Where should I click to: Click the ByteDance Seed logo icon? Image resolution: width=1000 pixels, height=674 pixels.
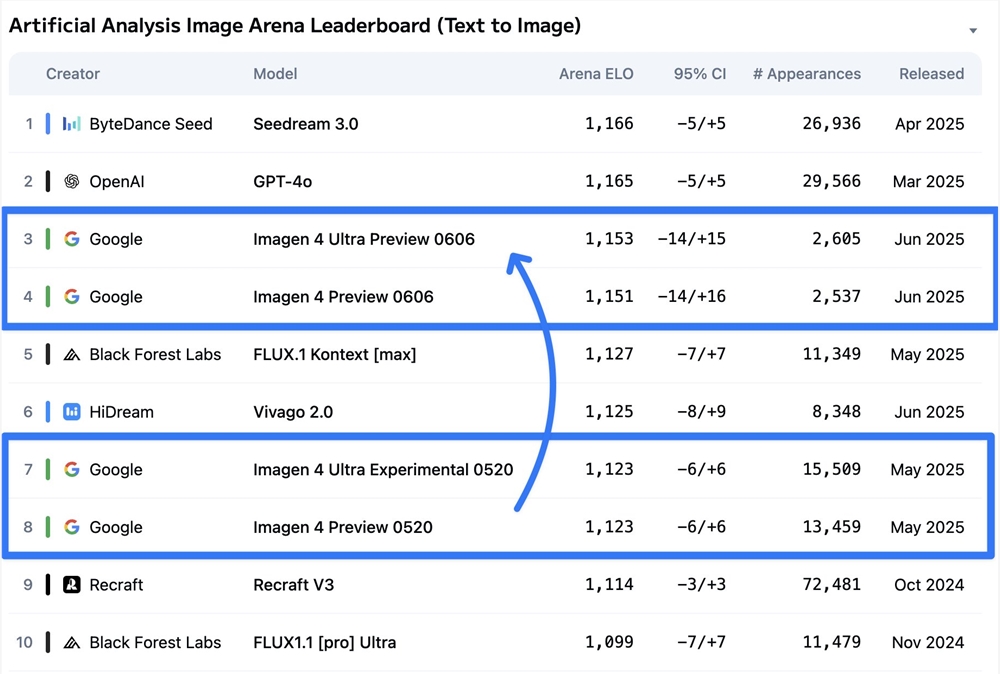71,124
